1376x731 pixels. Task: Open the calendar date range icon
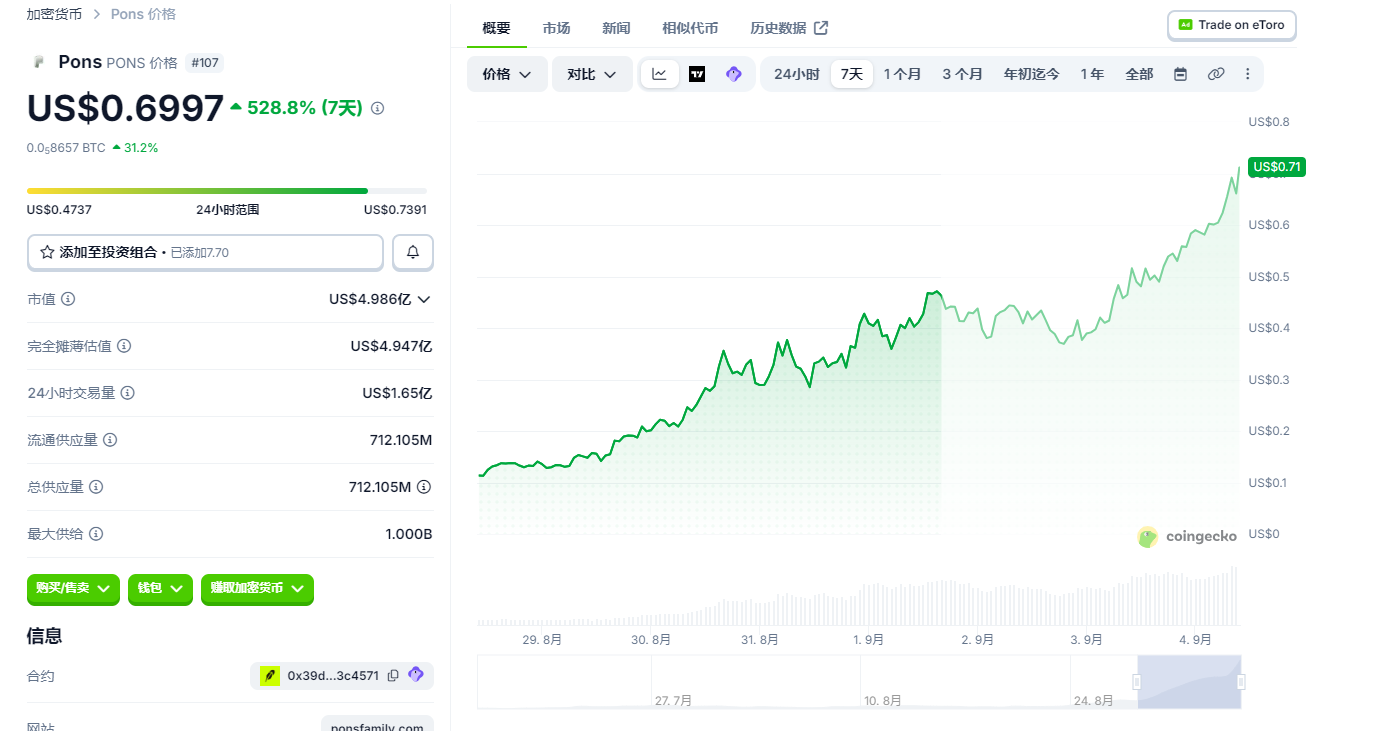pos(1180,74)
